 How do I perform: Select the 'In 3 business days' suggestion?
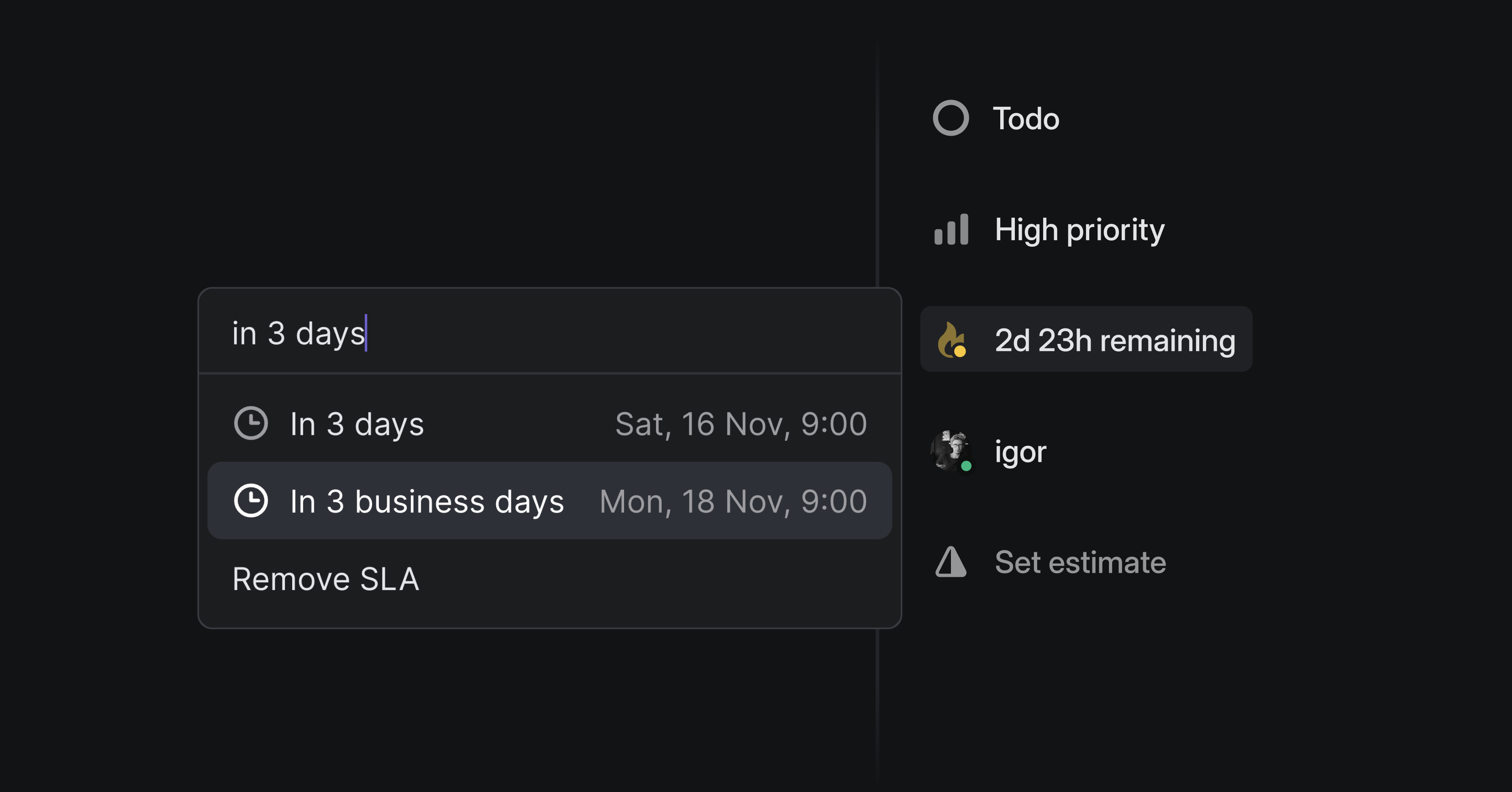coord(428,502)
